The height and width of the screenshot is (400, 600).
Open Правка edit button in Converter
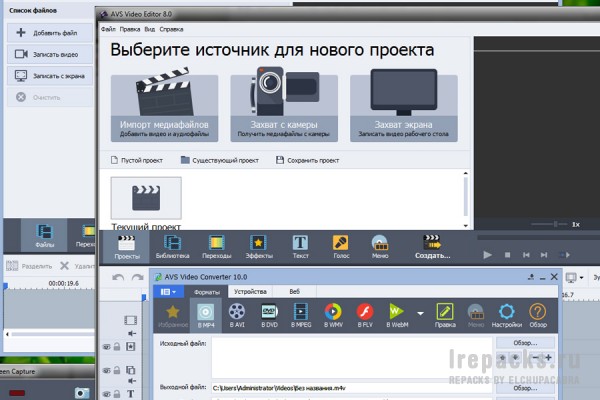(445, 315)
